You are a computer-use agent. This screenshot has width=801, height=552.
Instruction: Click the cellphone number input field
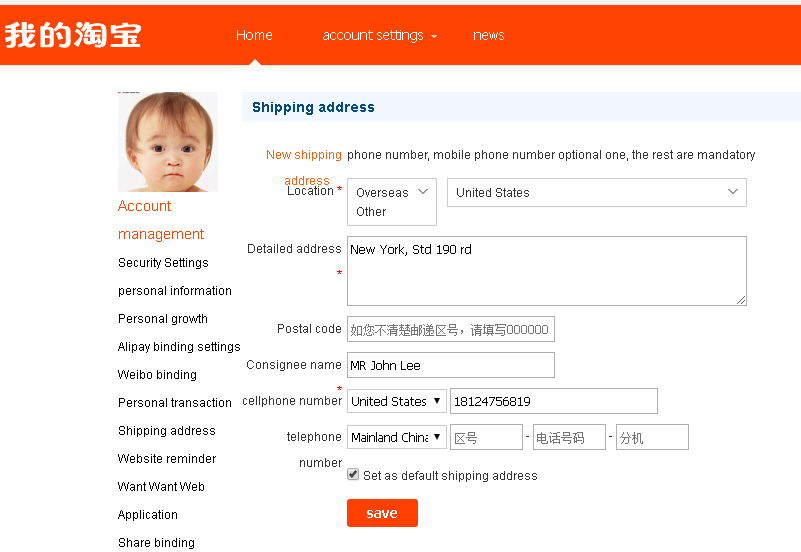(x=553, y=401)
